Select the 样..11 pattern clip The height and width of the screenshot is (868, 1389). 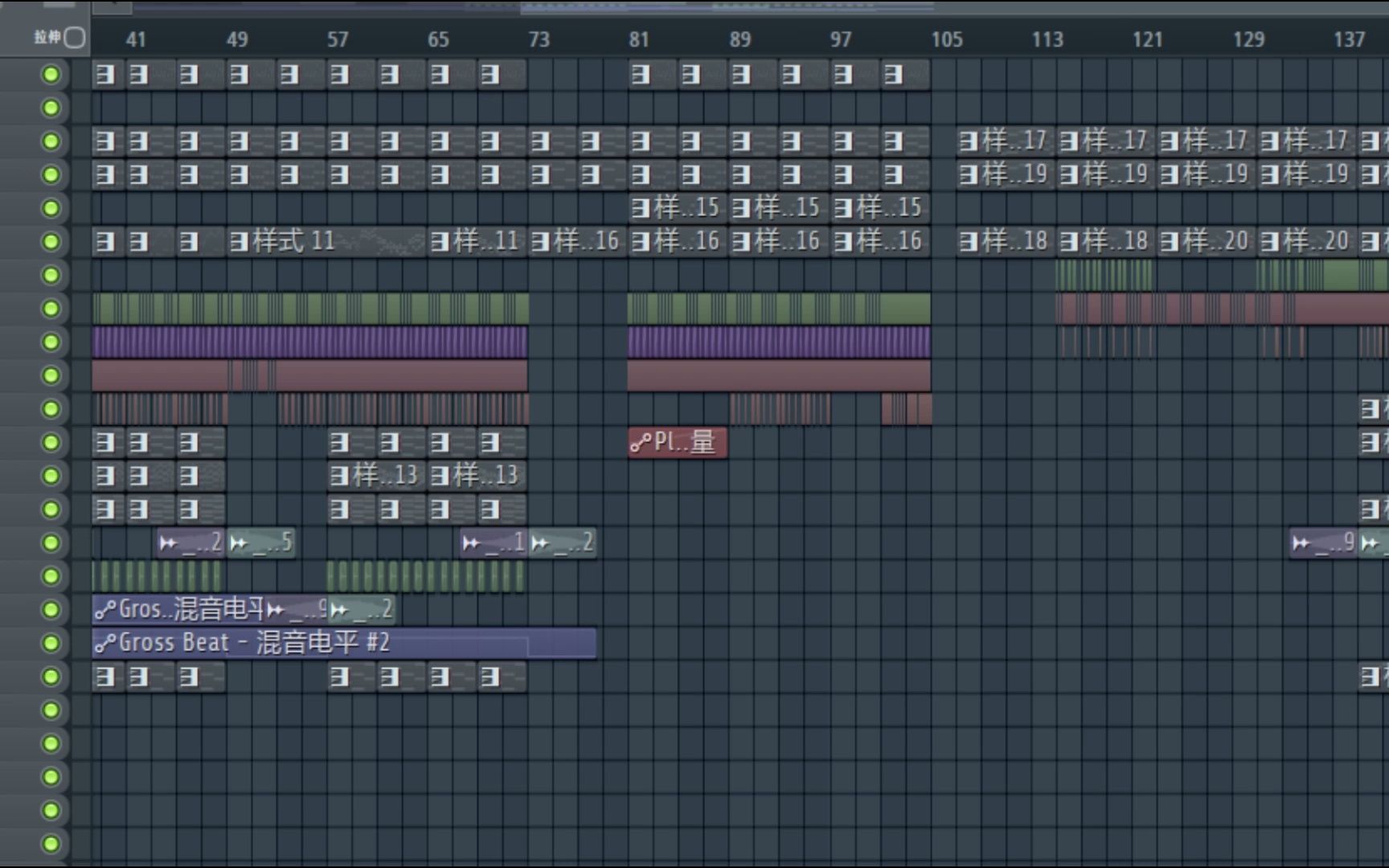[477, 242]
